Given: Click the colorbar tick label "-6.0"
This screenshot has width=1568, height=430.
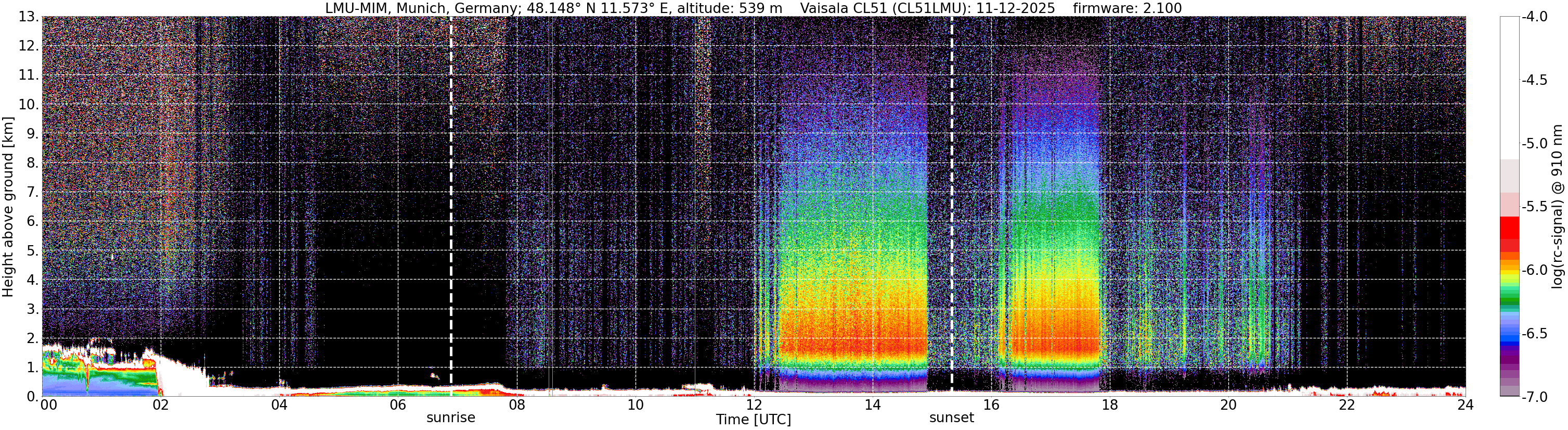Looking at the screenshot, I should coord(1535,270).
